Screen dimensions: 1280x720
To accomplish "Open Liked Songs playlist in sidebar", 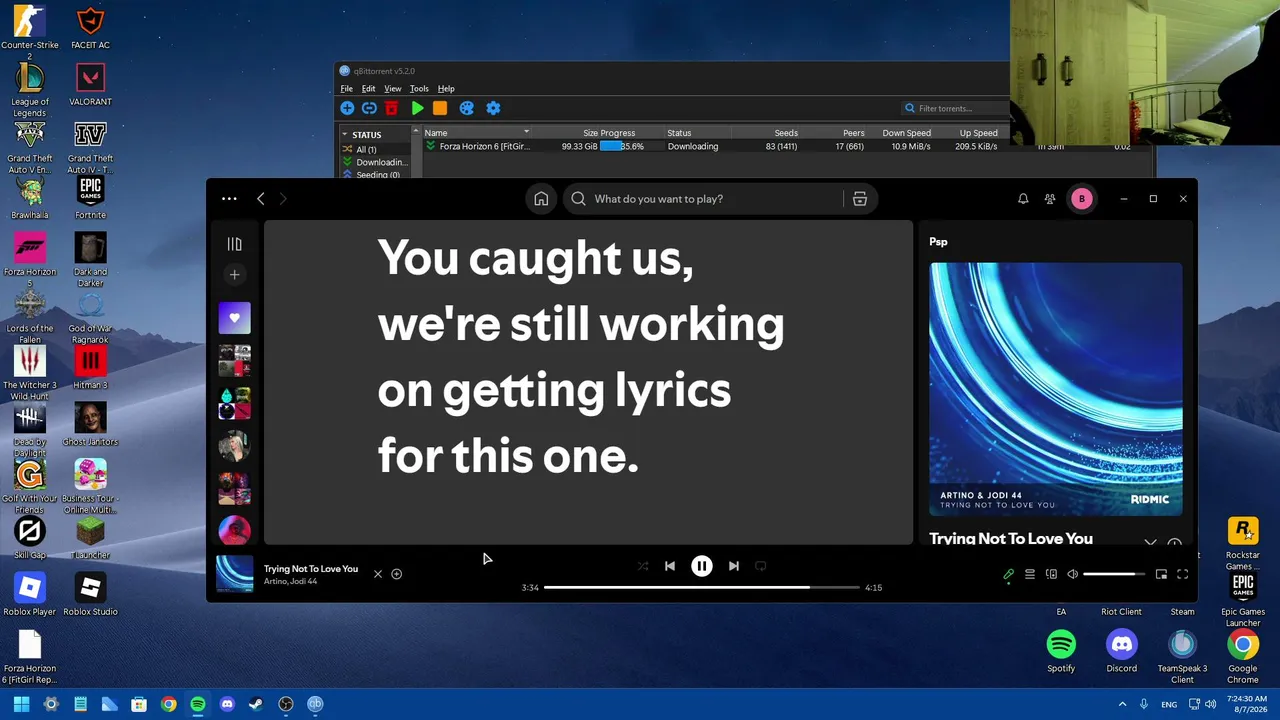I will point(235,318).
